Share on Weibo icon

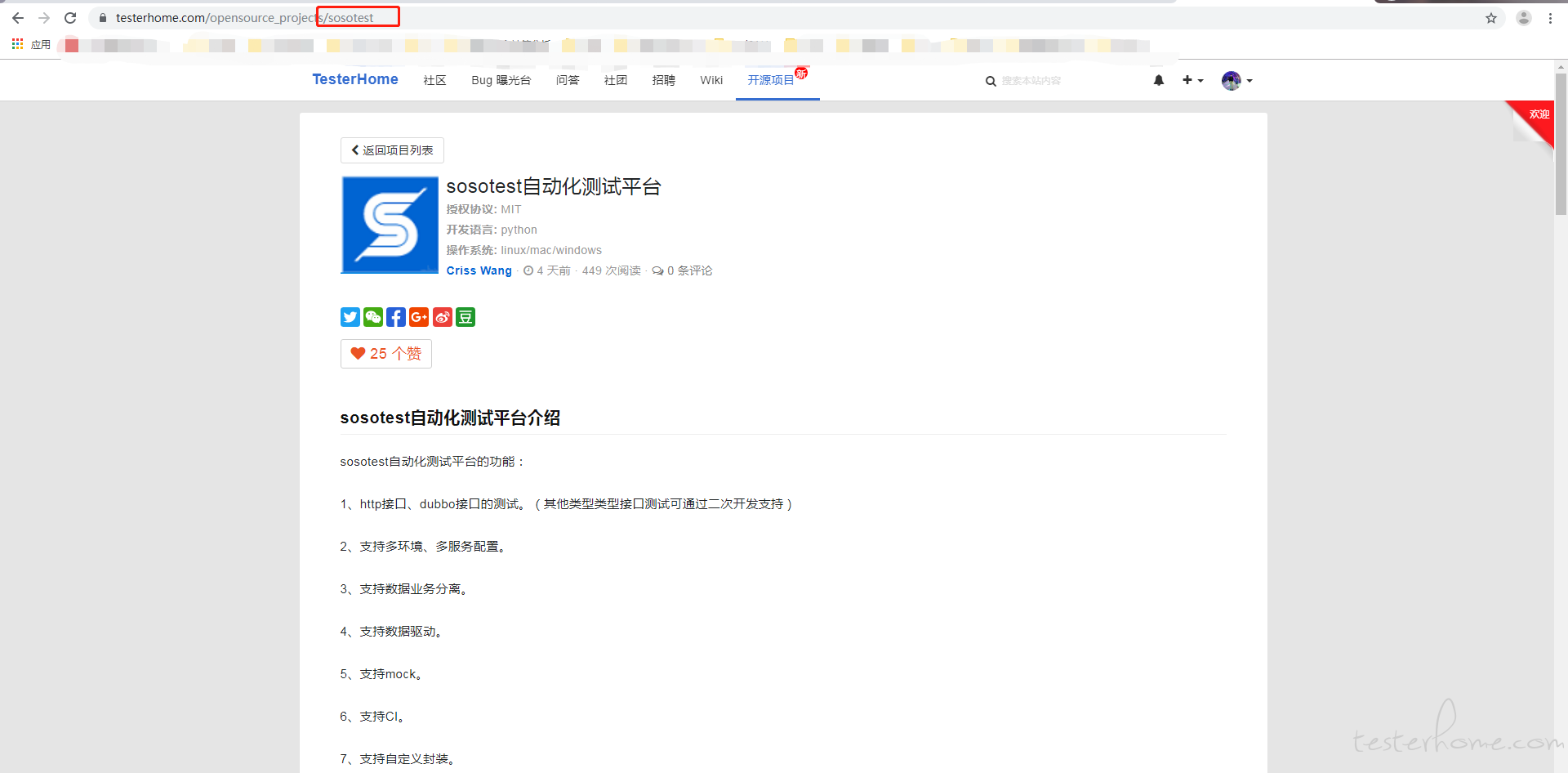coord(443,317)
